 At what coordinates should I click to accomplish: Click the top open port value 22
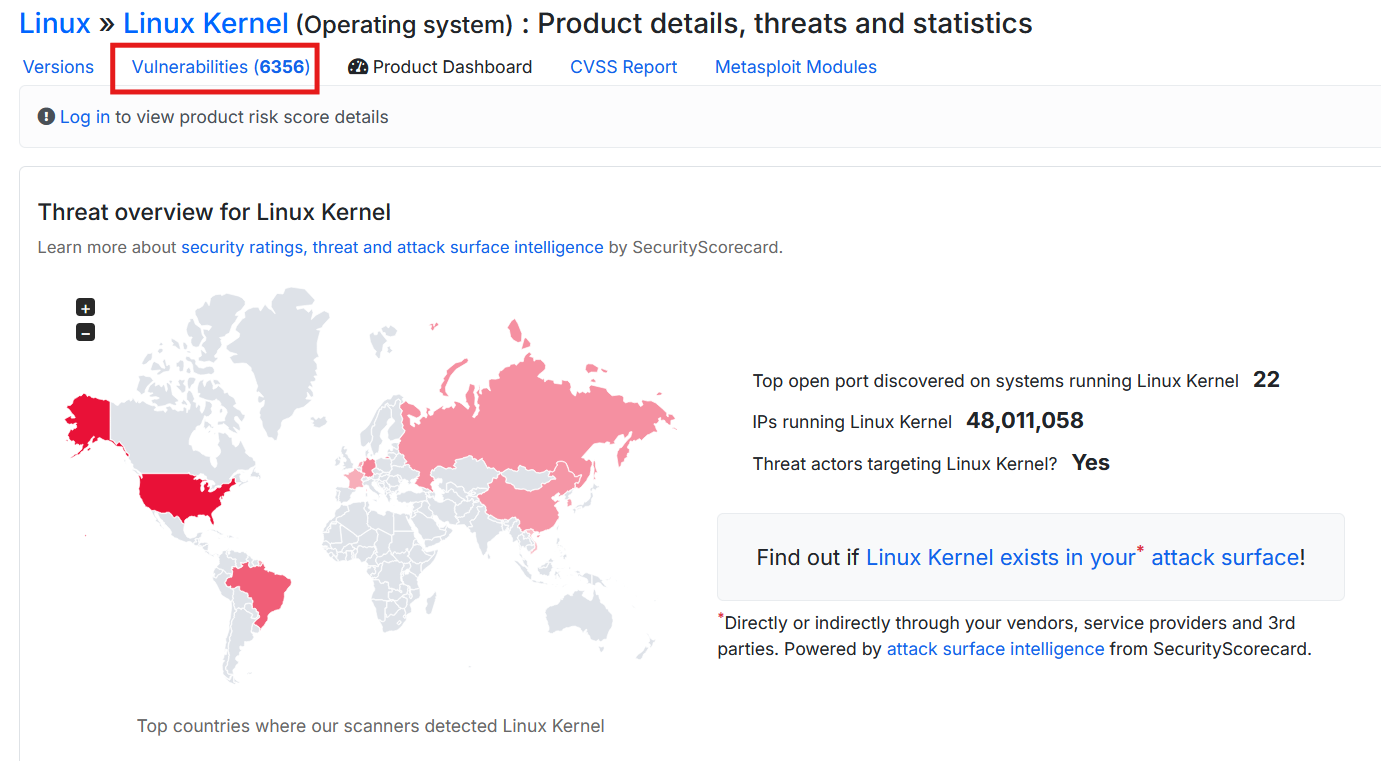(1266, 380)
